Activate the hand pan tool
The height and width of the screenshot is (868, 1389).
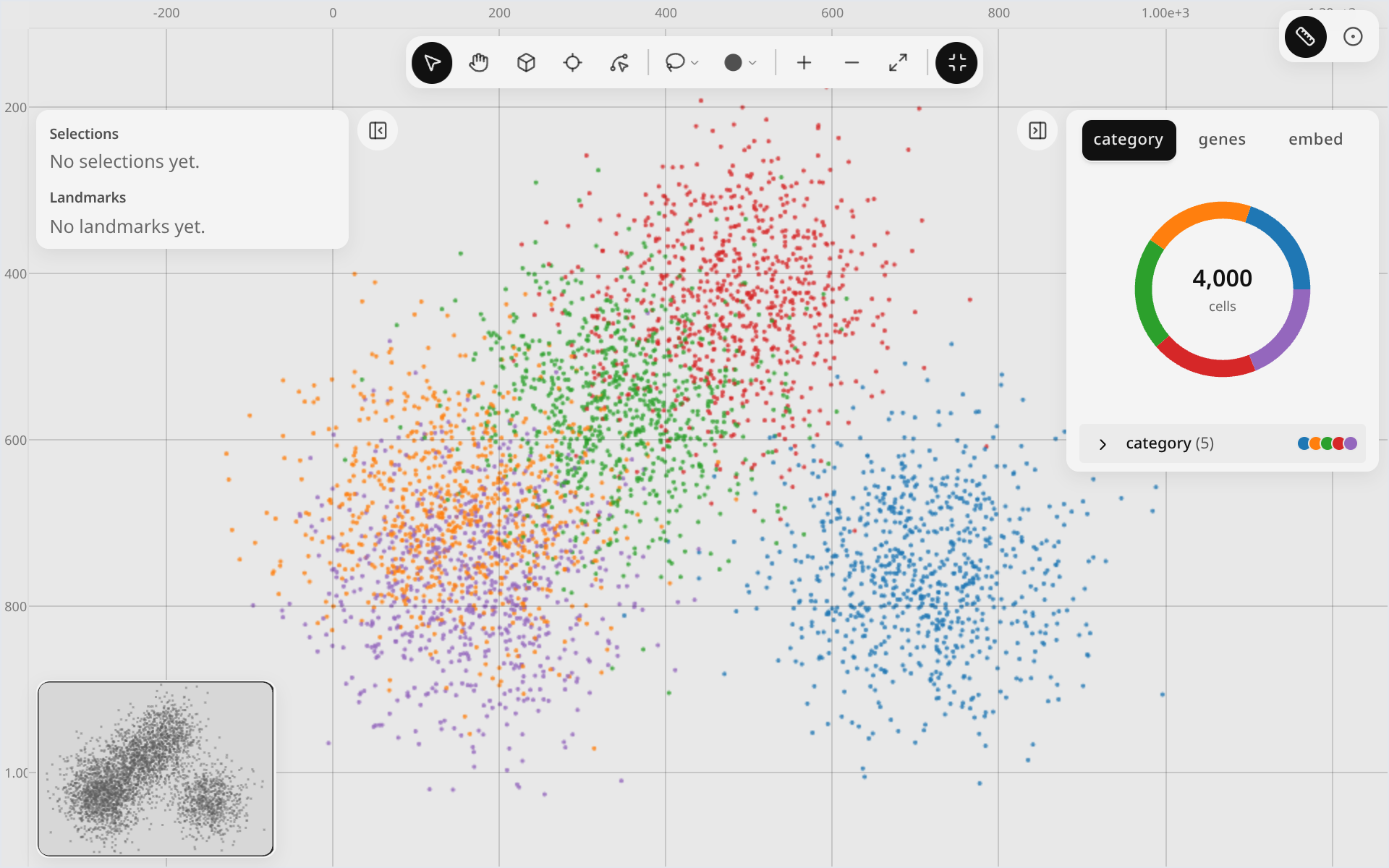coord(479,63)
